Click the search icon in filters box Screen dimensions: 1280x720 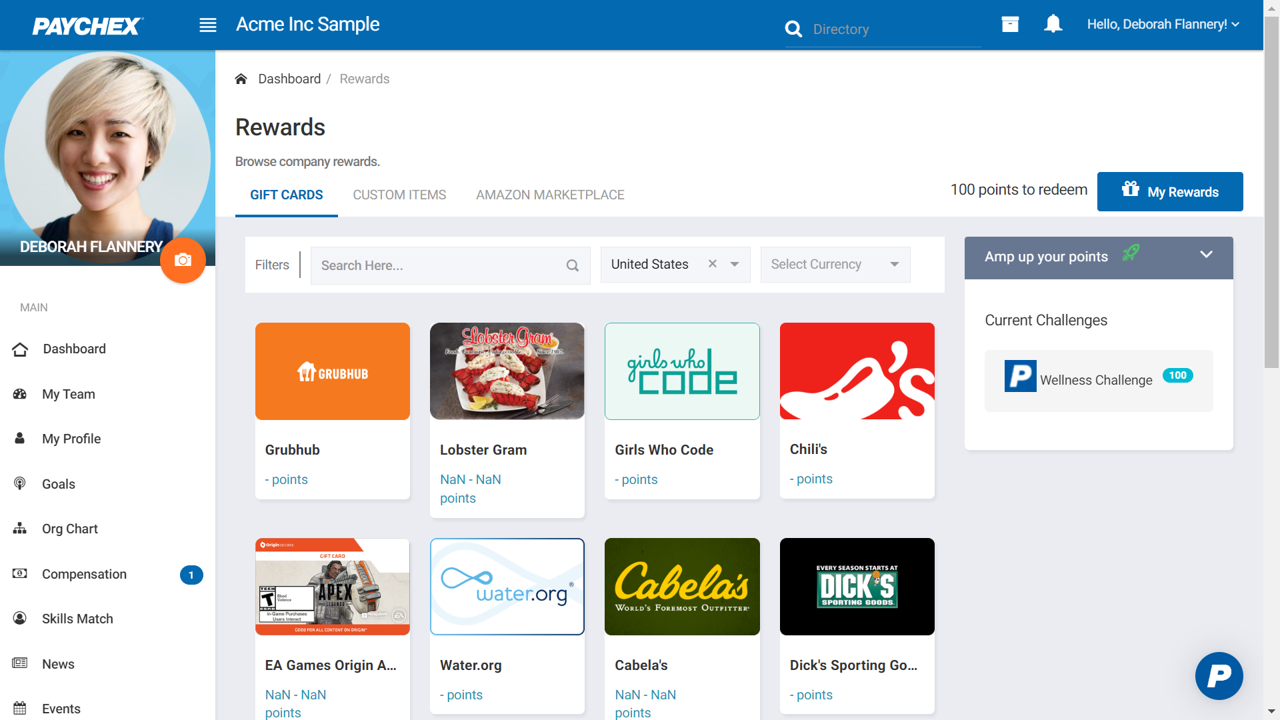[x=572, y=265]
